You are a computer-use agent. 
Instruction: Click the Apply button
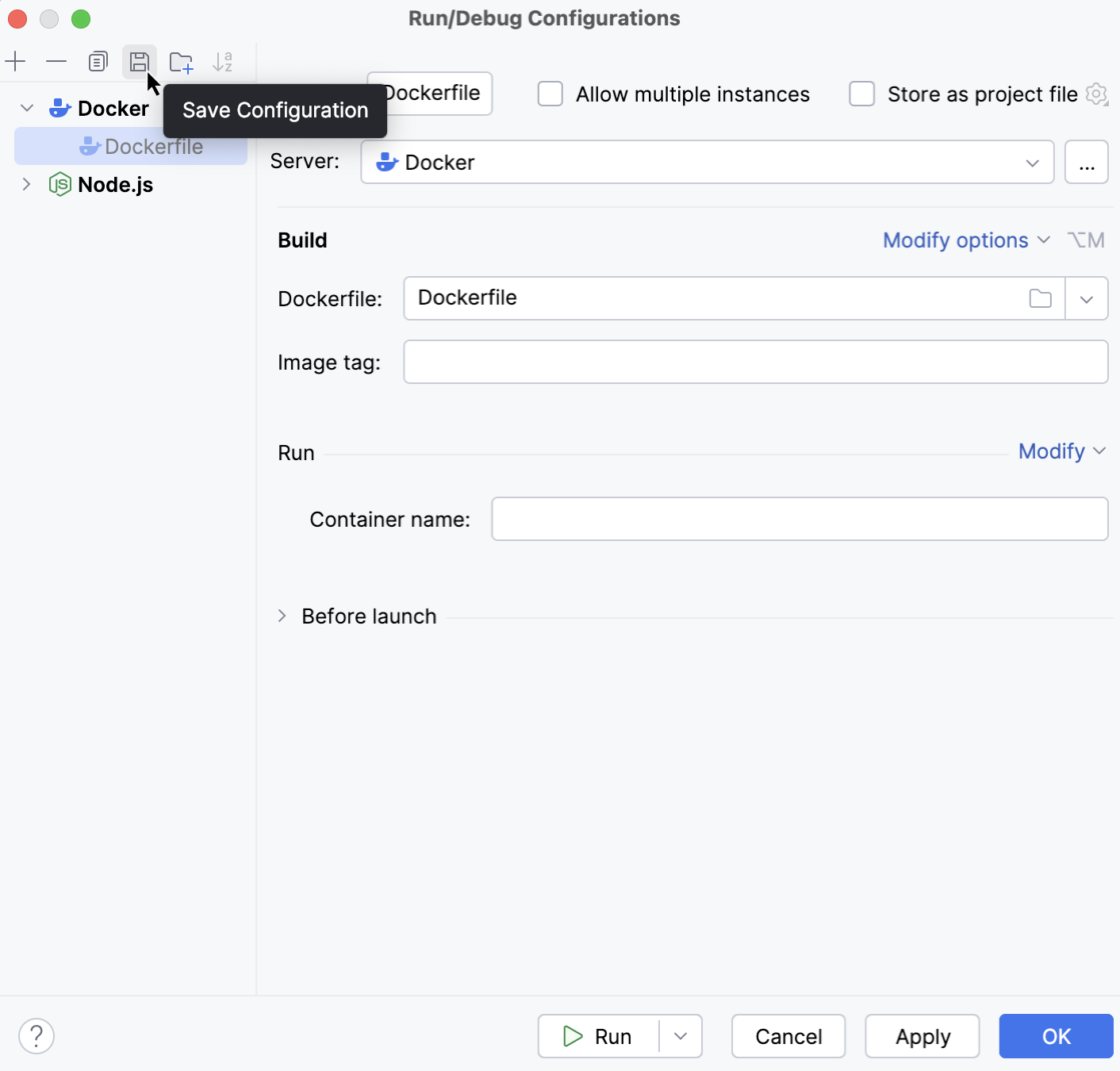point(922,1036)
